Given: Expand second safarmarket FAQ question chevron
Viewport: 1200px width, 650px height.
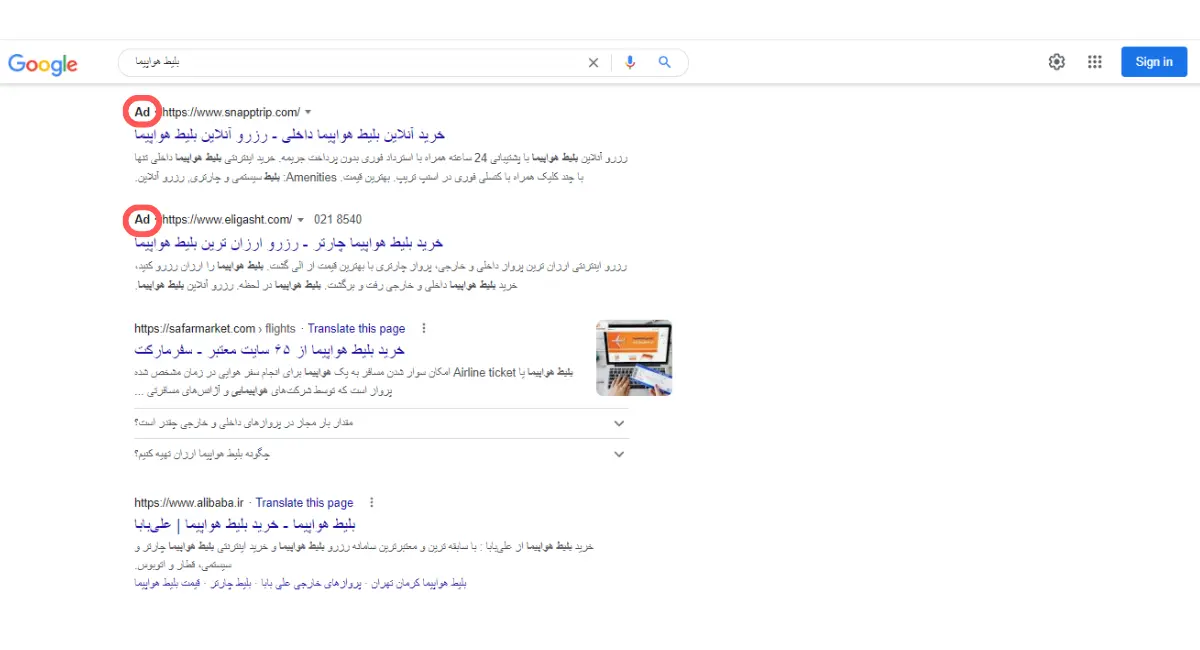Looking at the screenshot, I should pyautogui.click(x=619, y=454).
